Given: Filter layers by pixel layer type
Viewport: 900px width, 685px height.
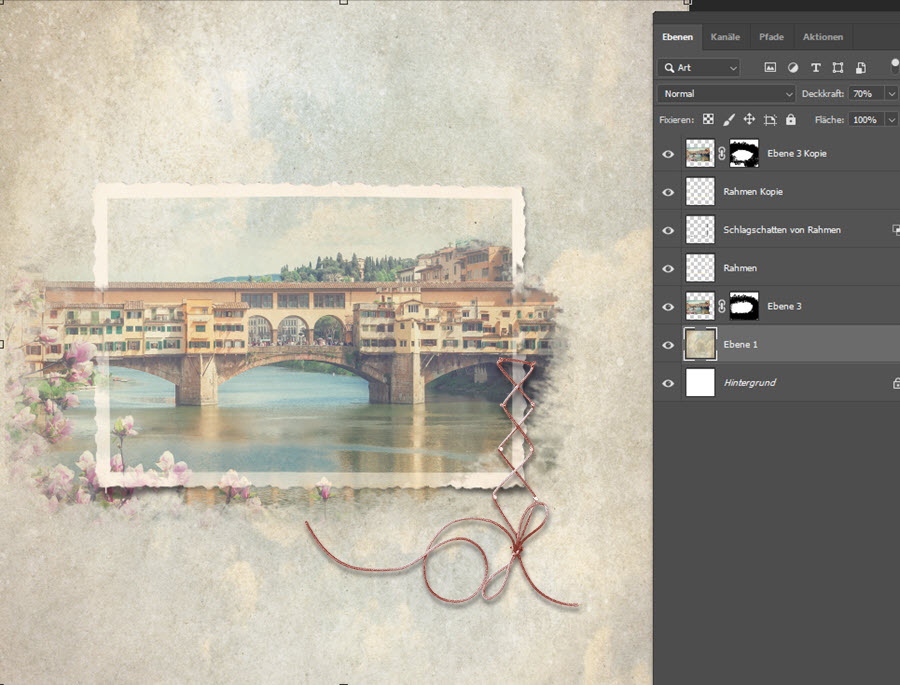Looking at the screenshot, I should point(770,68).
